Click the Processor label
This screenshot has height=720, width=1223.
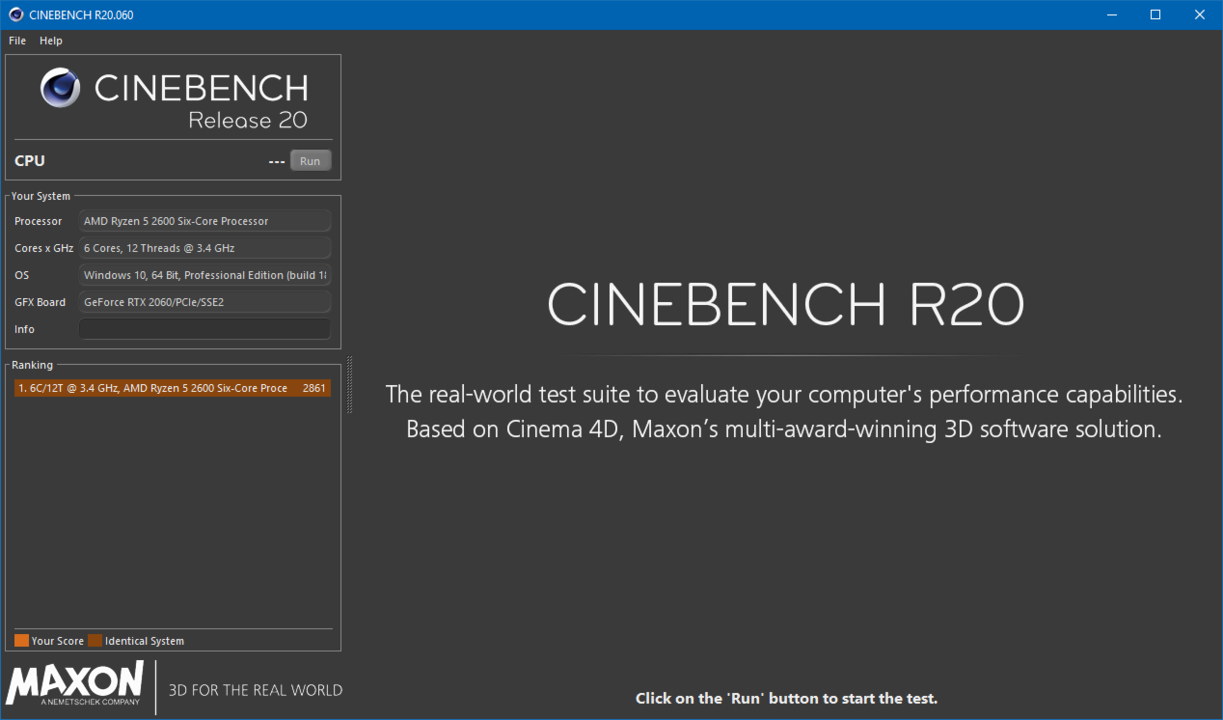pyautogui.click(x=38, y=221)
